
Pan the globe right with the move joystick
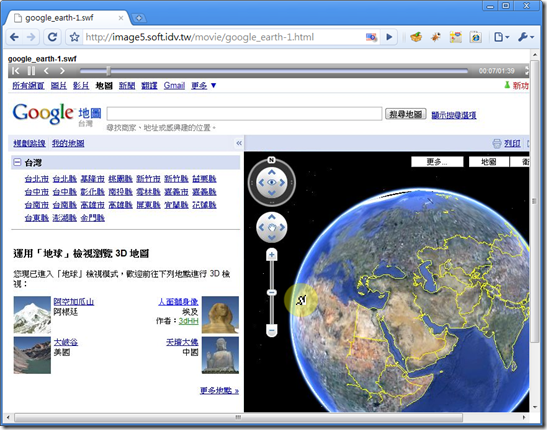point(282,227)
